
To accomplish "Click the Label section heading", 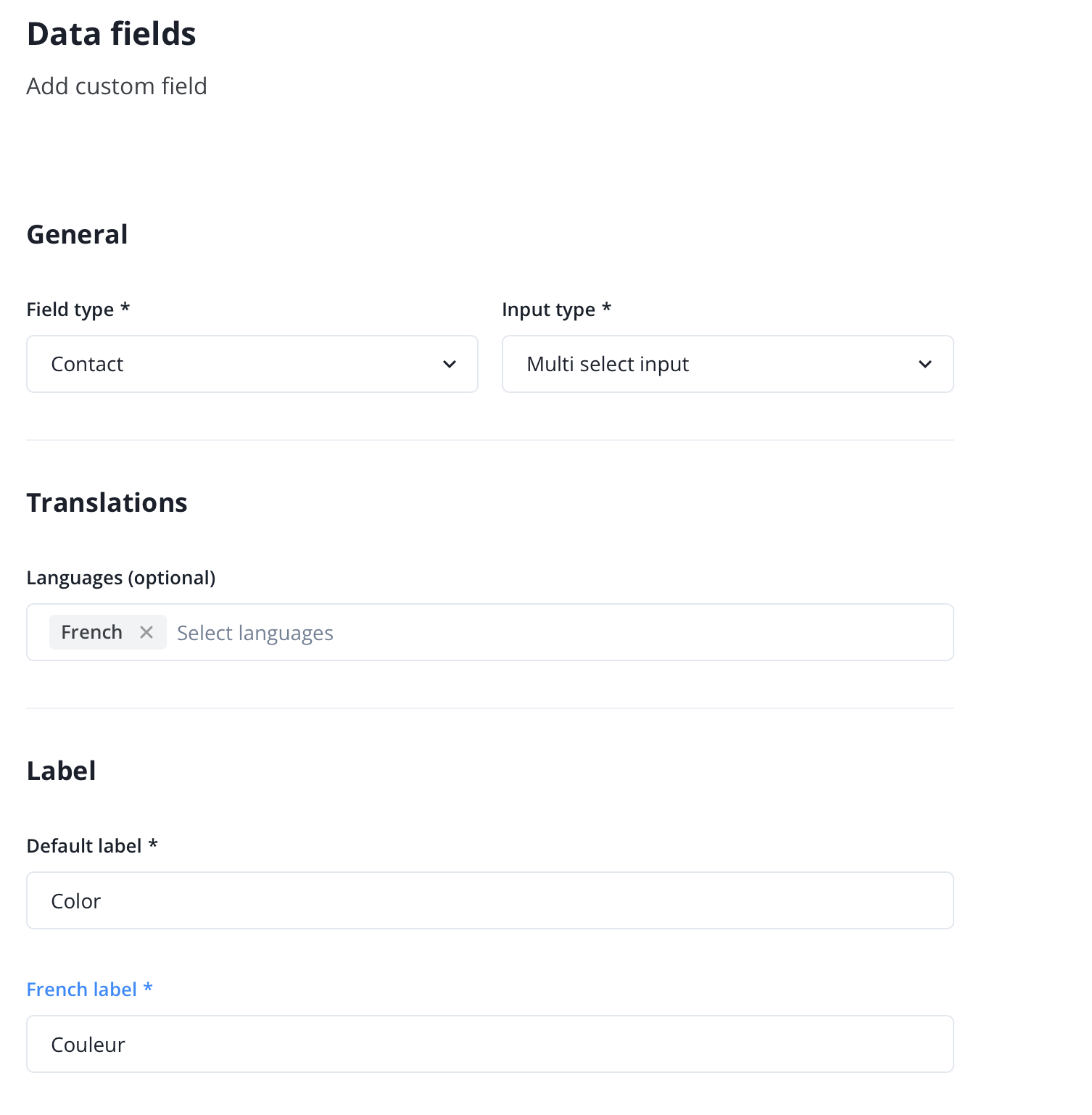I will click(61, 771).
